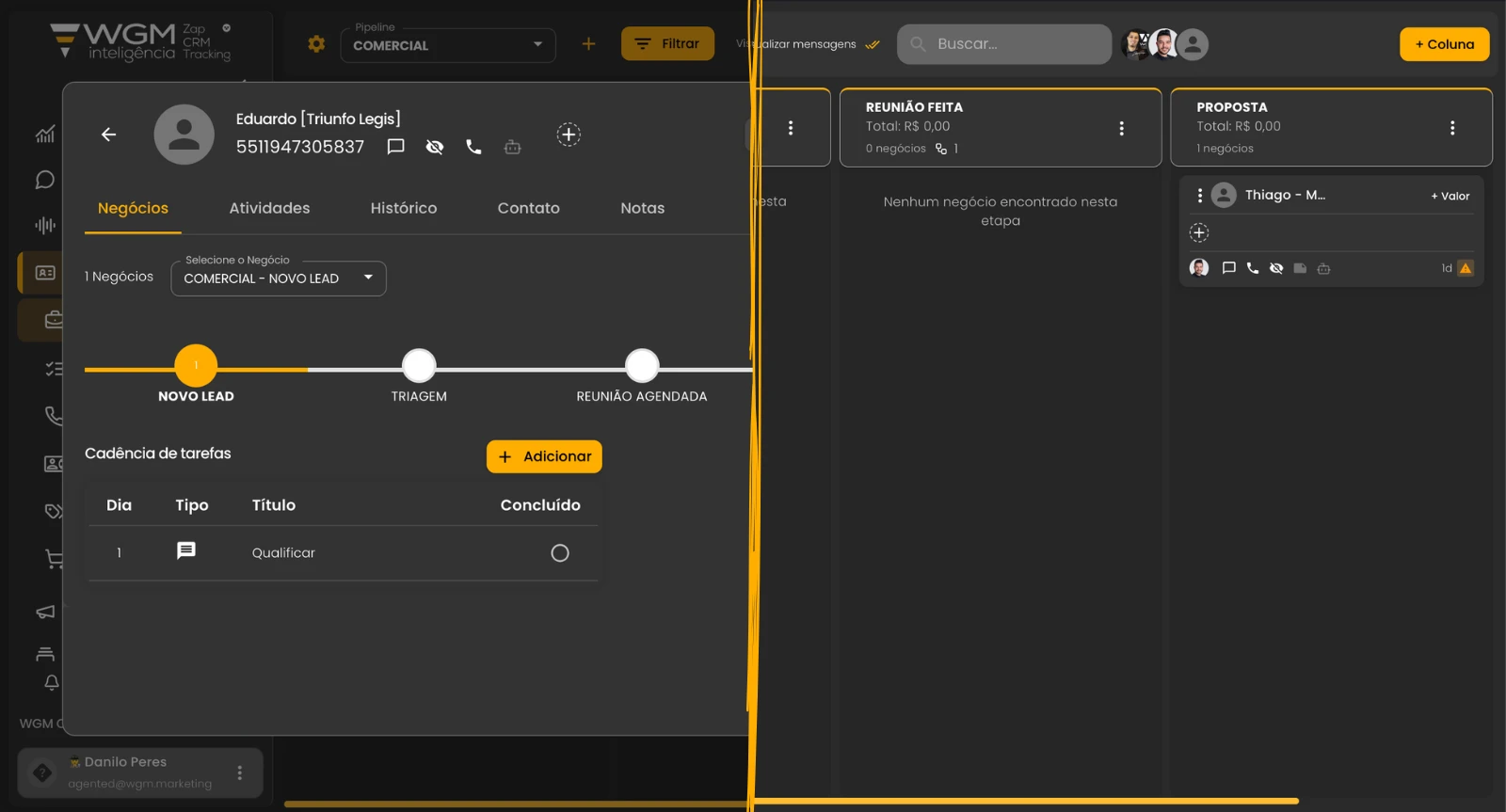Screen dimensions: 1506x812
Task: Open three-dot menu of PROPOSTA column
Action: click(x=1452, y=128)
